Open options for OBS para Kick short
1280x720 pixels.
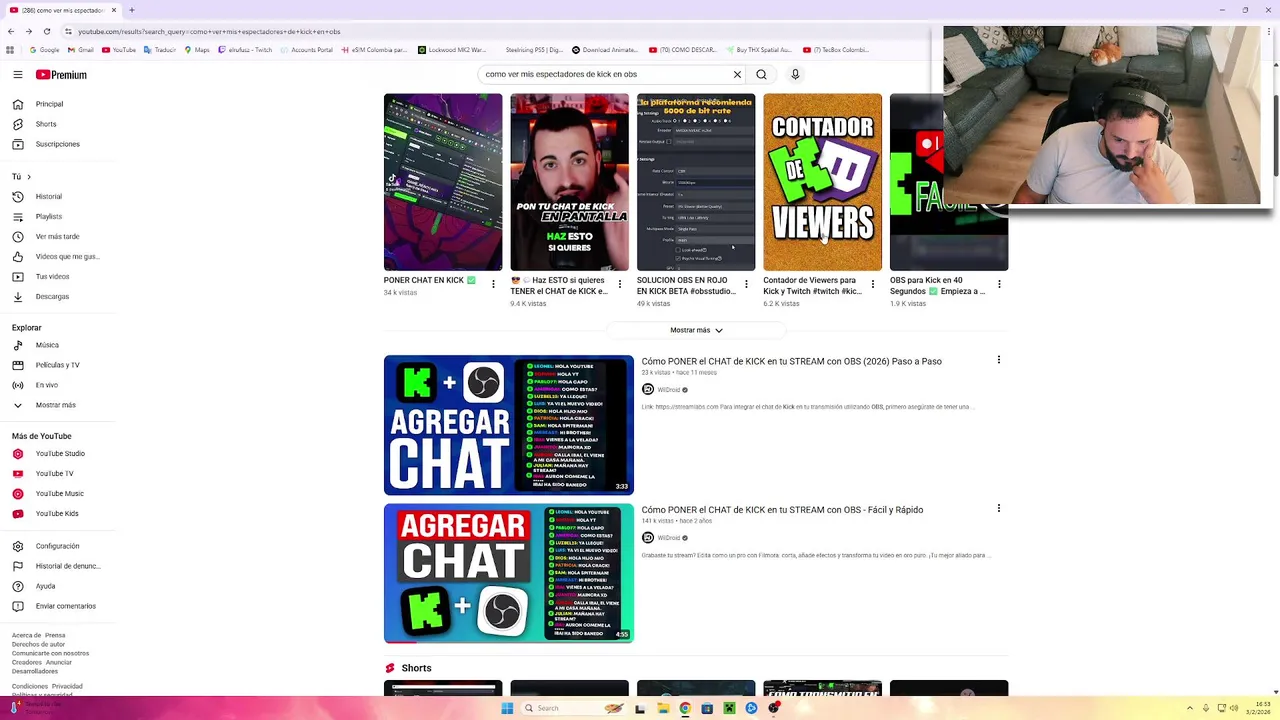[999, 284]
